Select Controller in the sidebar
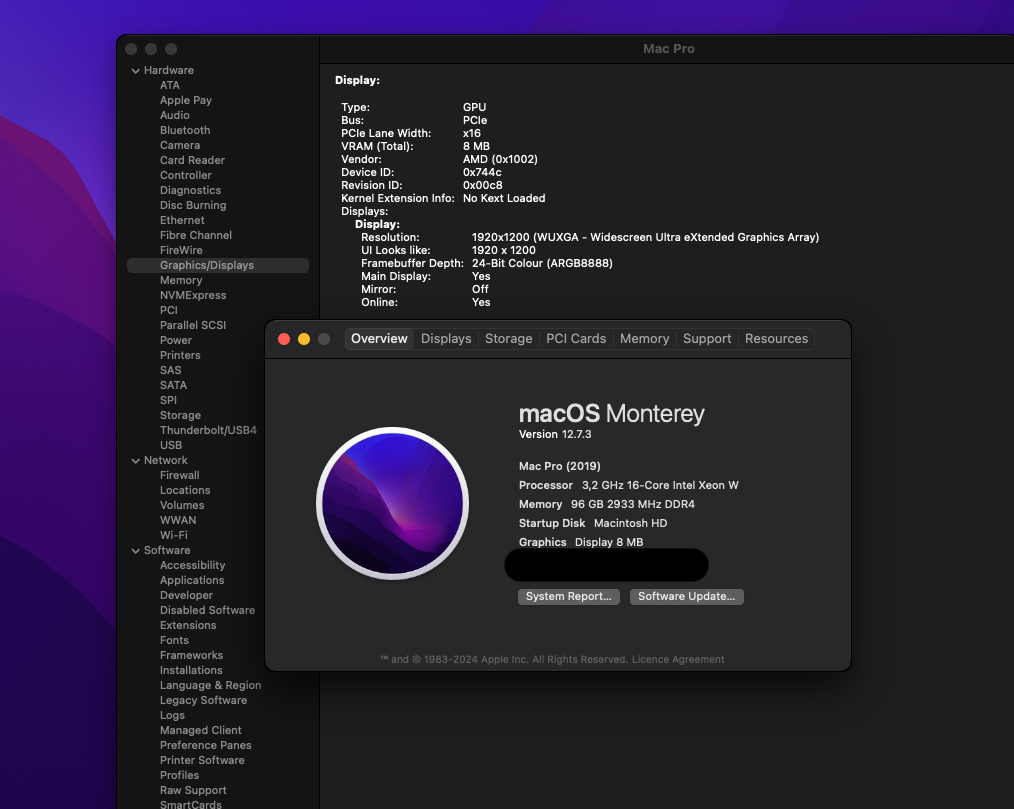Image resolution: width=1014 pixels, height=809 pixels. (186, 175)
